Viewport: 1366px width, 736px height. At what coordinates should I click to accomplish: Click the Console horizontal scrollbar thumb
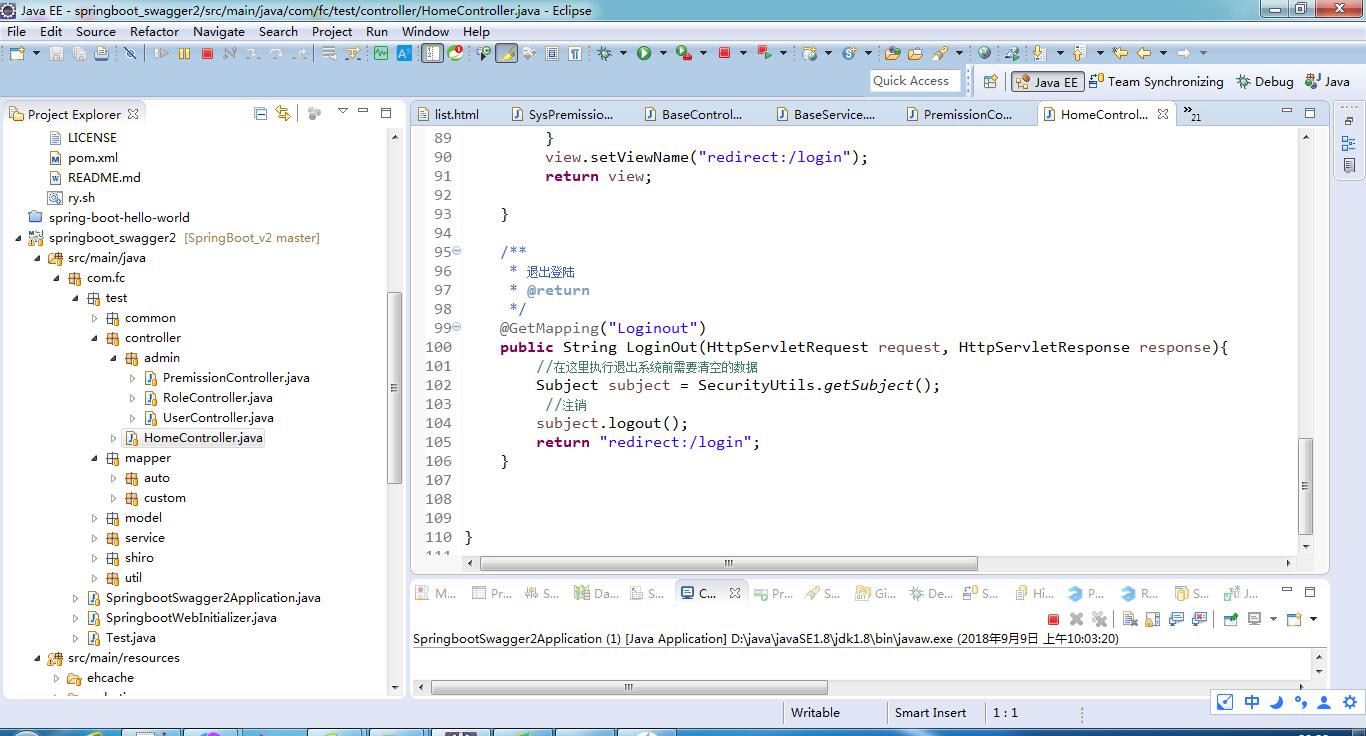pyautogui.click(x=629, y=687)
